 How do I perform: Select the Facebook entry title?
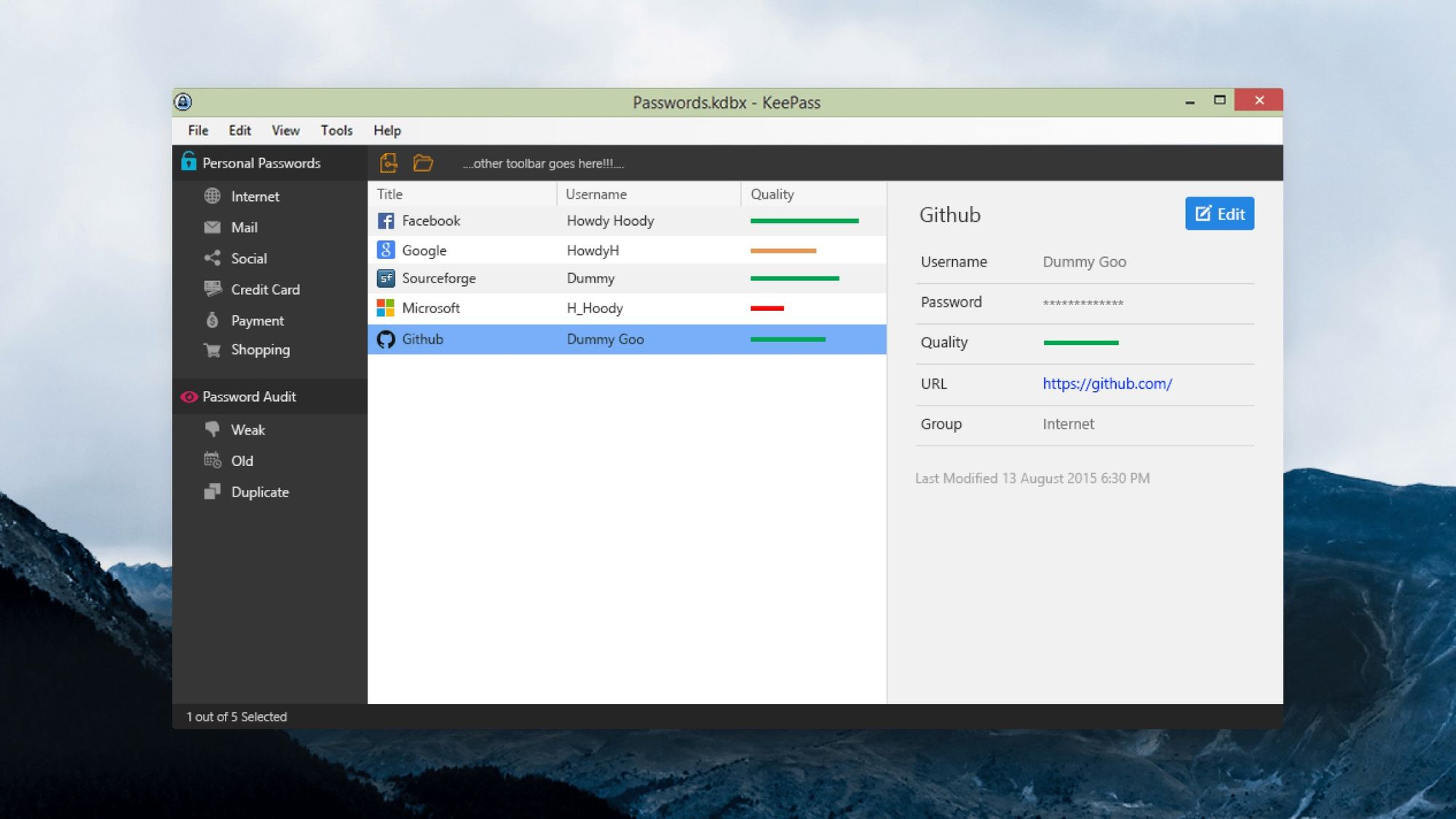431,221
